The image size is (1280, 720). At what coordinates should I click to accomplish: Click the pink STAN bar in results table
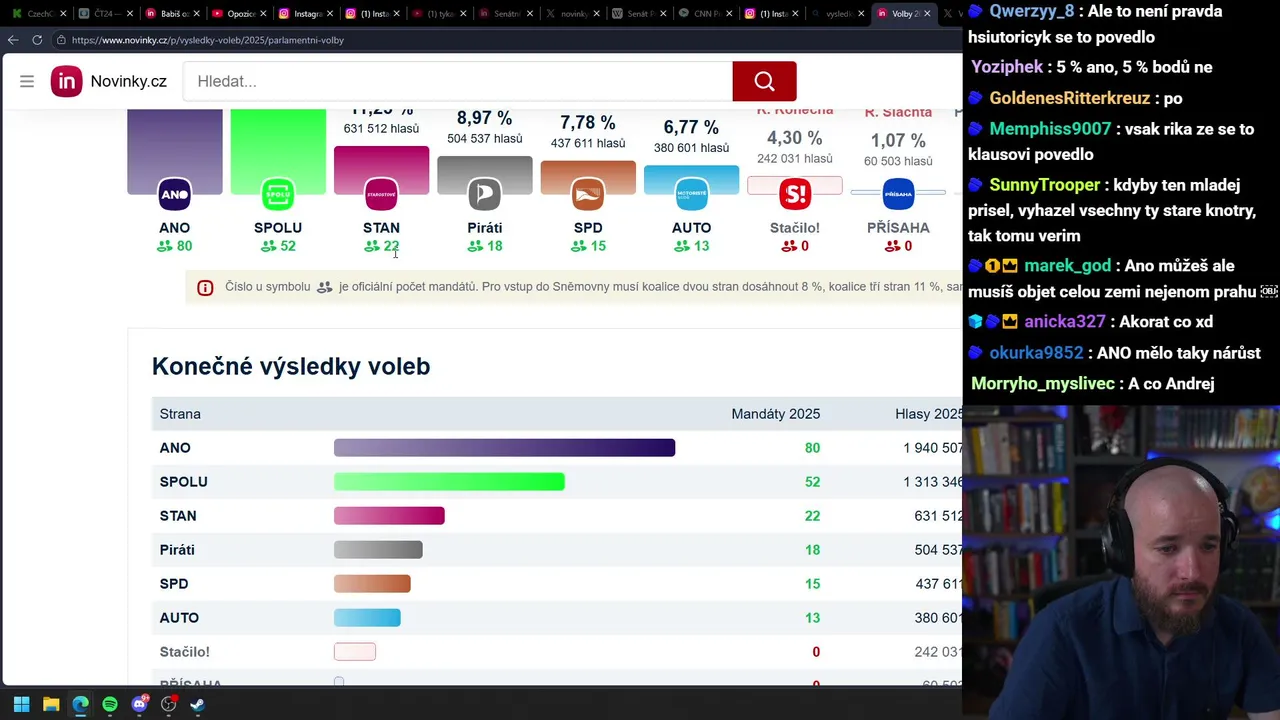[389, 516]
